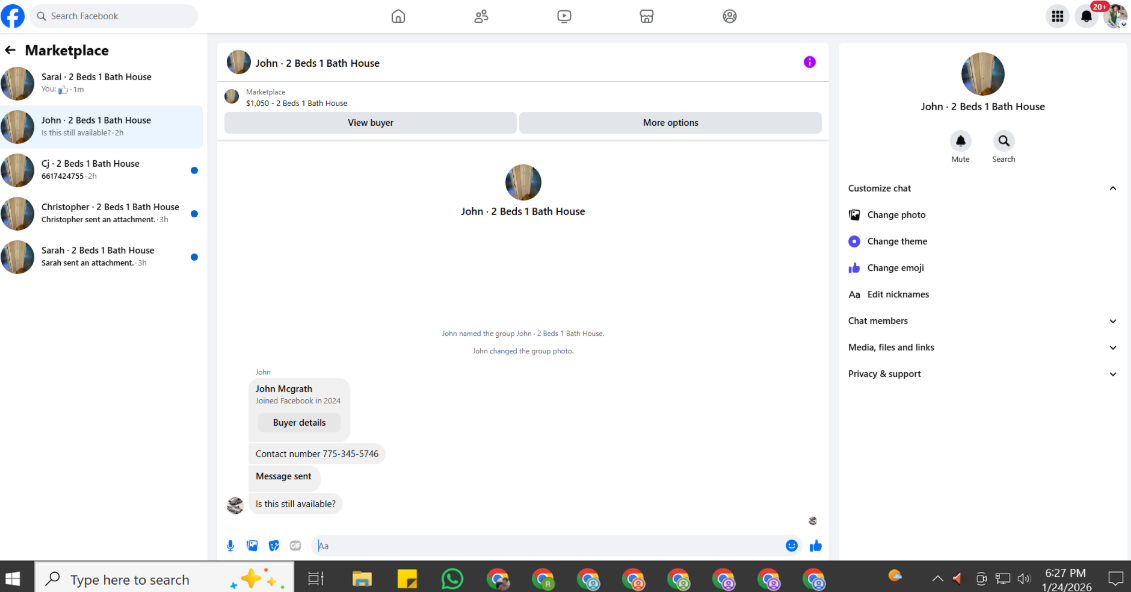Search in conversation via magnifier icon

point(1003,141)
